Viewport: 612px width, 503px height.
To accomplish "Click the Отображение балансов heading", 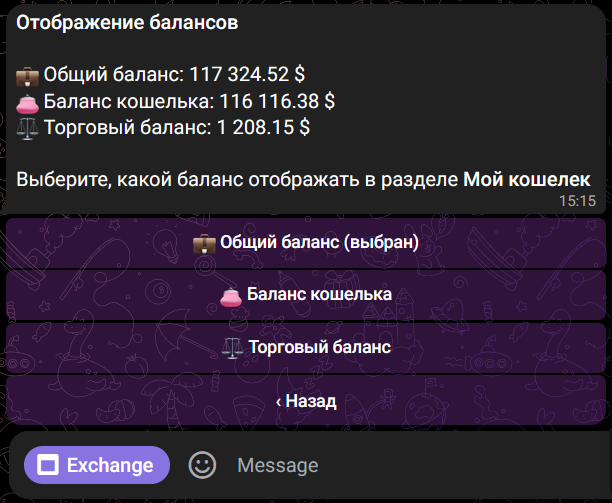I will (127, 23).
